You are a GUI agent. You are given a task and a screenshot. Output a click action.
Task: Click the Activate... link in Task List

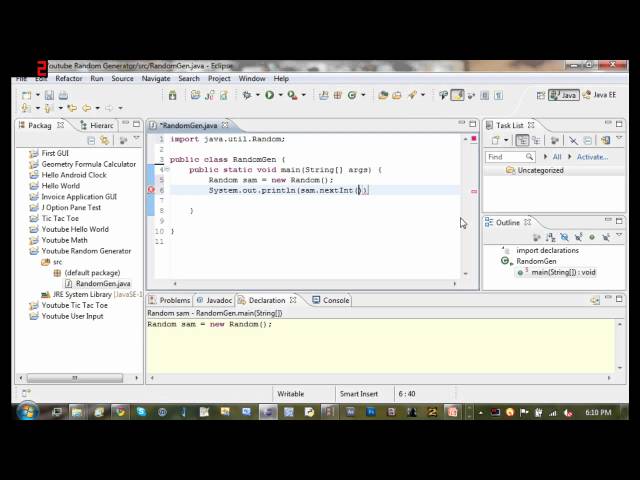click(x=592, y=157)
